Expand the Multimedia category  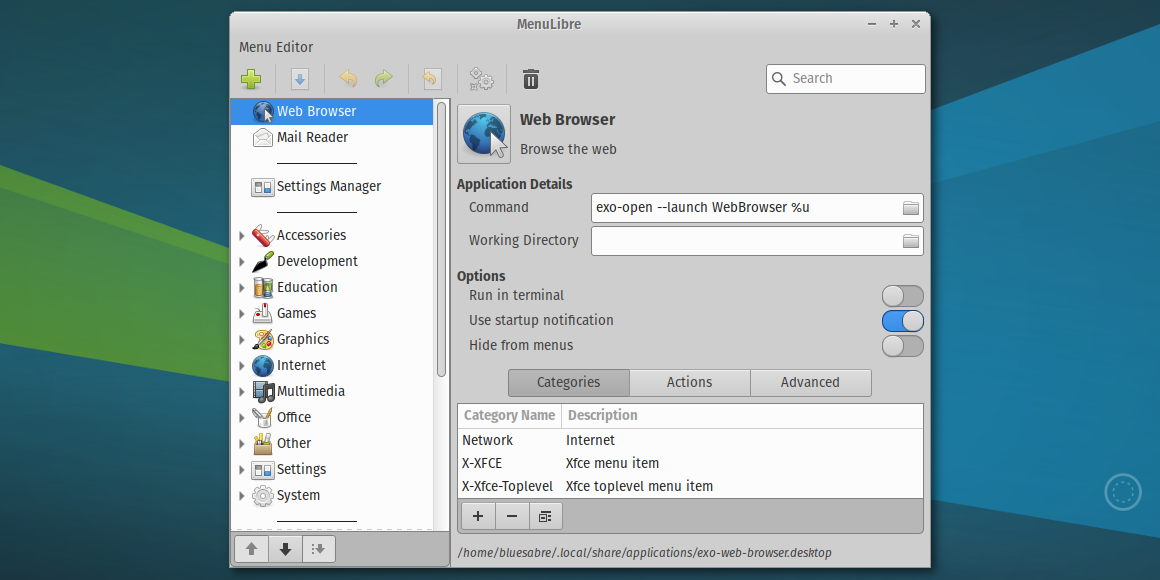[241, 391]
